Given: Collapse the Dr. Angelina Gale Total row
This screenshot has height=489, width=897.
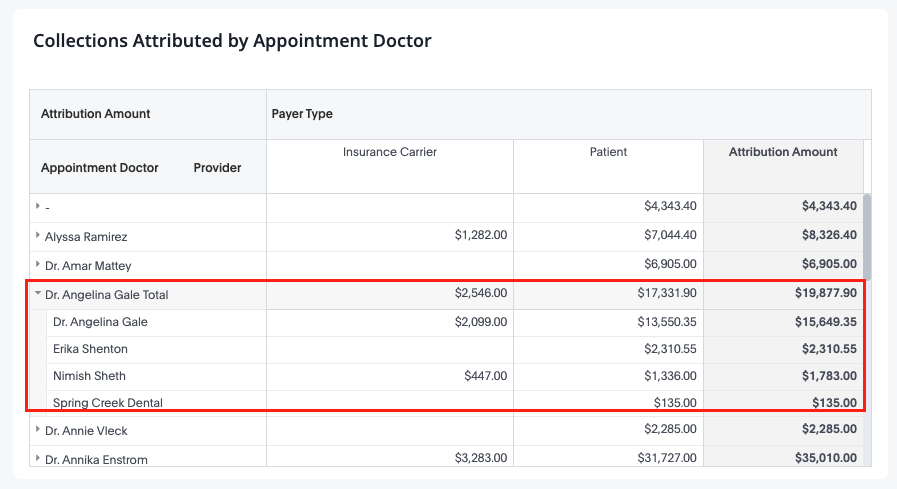Looking at the screenshot, I should coord(38,293).
